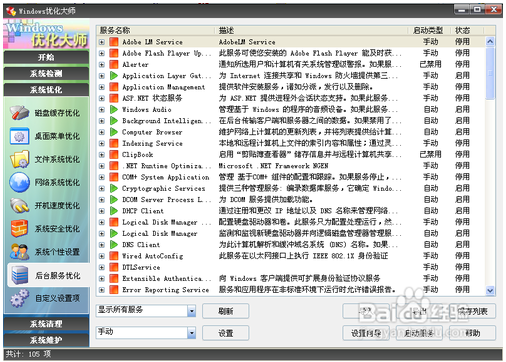
Task: Click green running icon of Cryptographic Services
Action: pos(114,188)
